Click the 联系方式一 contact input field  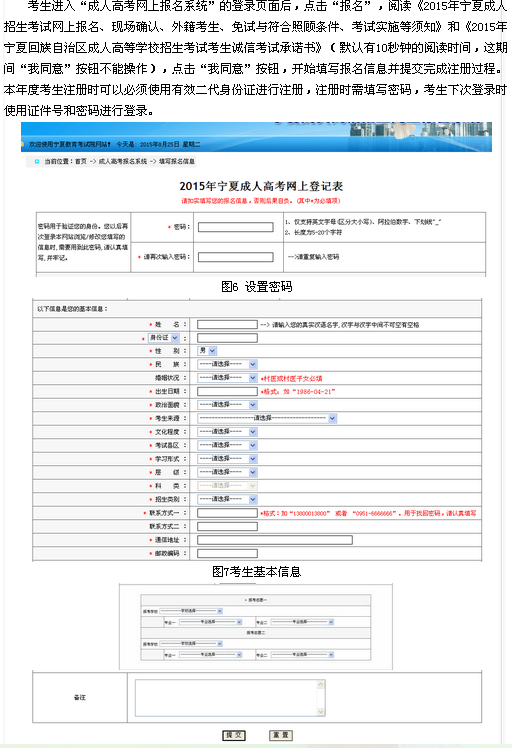tap(227, 513)
